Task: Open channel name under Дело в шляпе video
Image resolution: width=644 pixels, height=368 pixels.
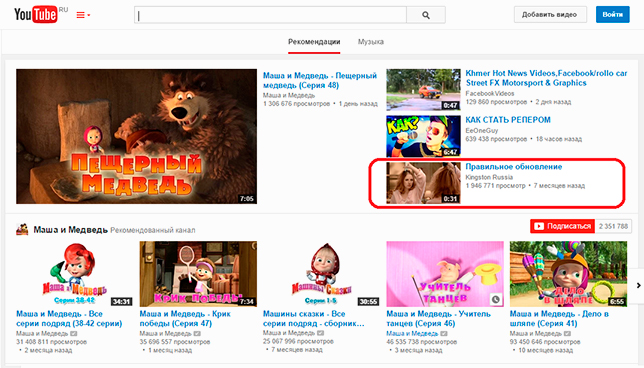Action: (536, 334)
